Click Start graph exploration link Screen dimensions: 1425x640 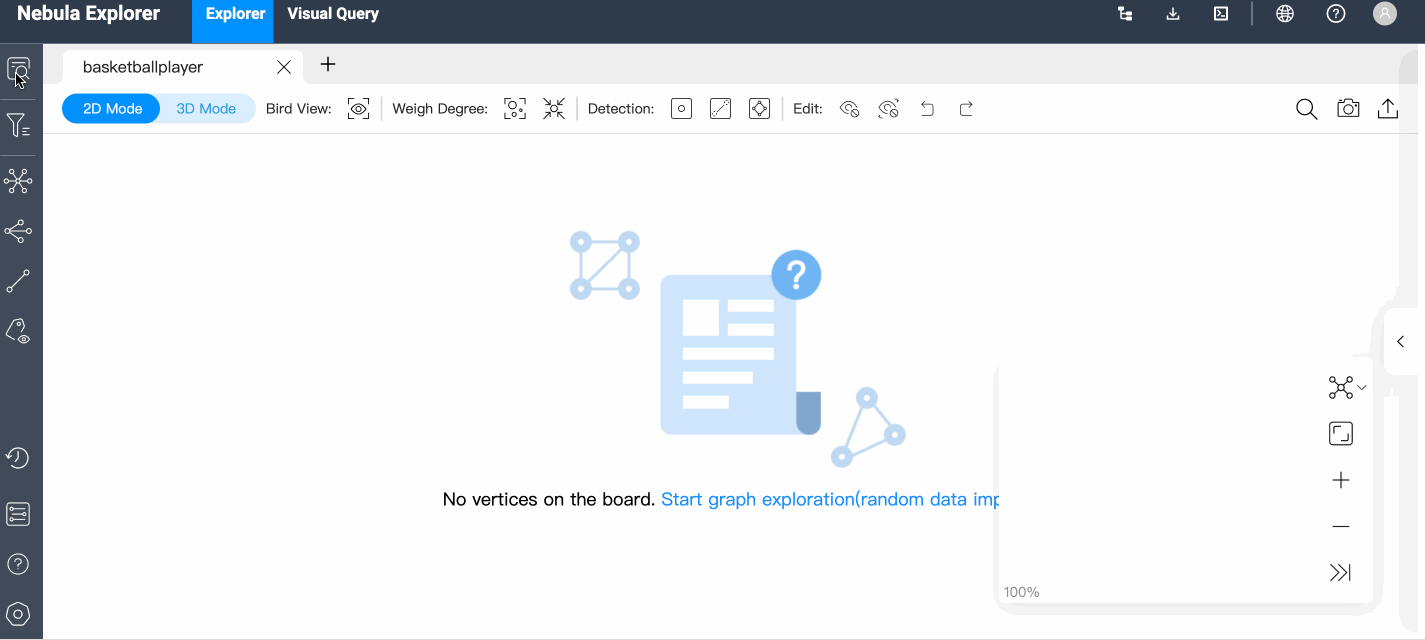[x=830, y=499]
